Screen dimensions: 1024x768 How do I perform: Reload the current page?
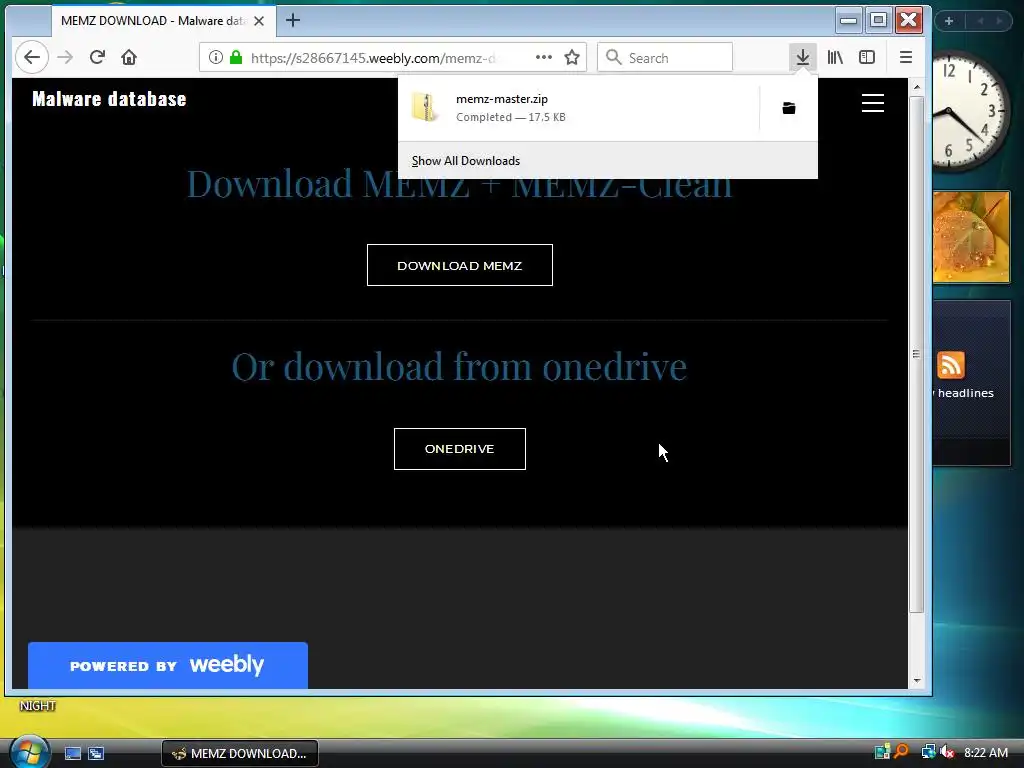(97, 57)
